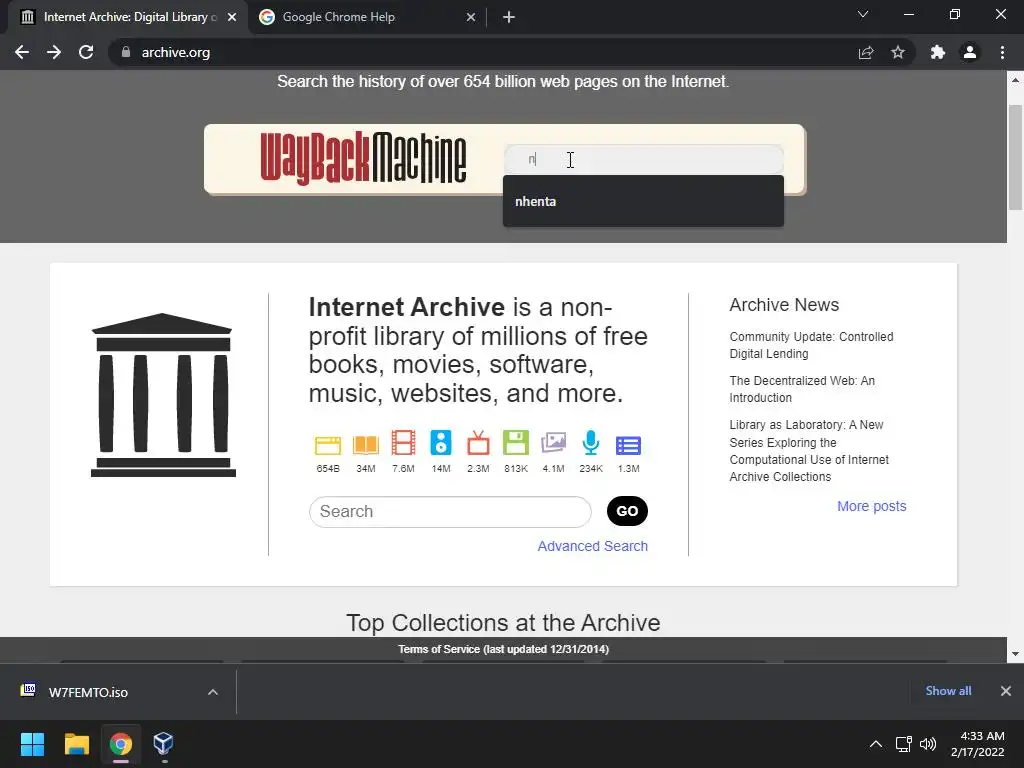Open File Explorer from the taskbar
The height and width of the screenshot is (768, 1024).
coord(76,744)
